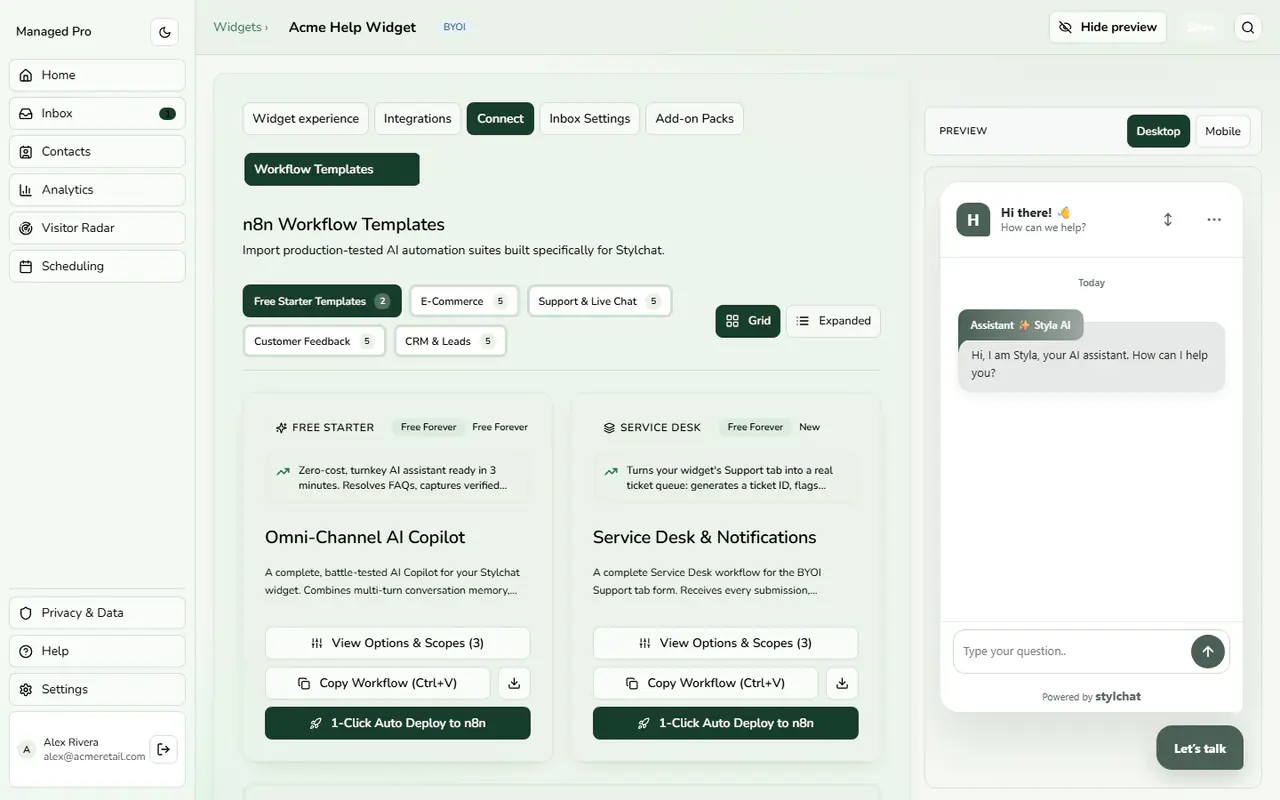Viewport: 1280px width, 800px height.
Task: Click the chat widget resize arrows icon
Action: [x=1168, y=220]
